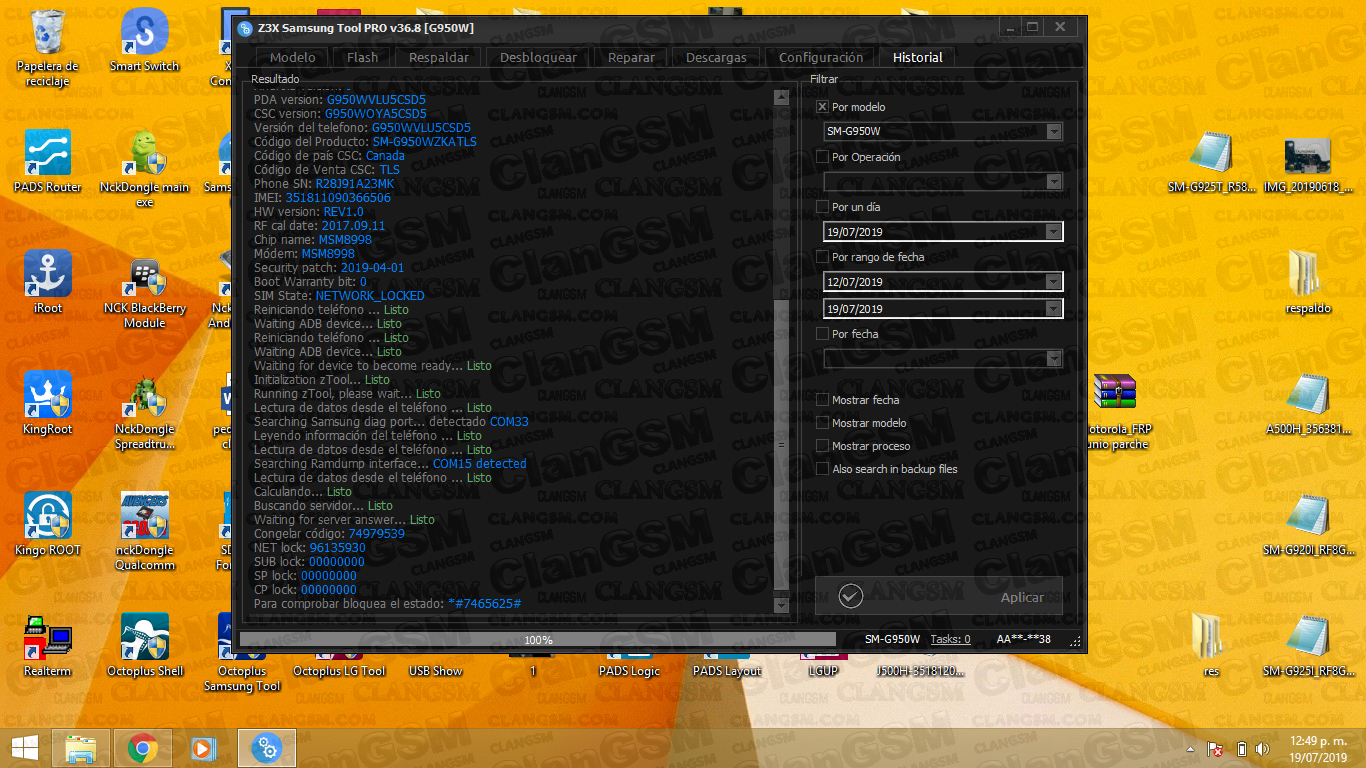Show hidden tray icons arrow
This screenshot has height=768, width=1366.
pos(1190,748)
